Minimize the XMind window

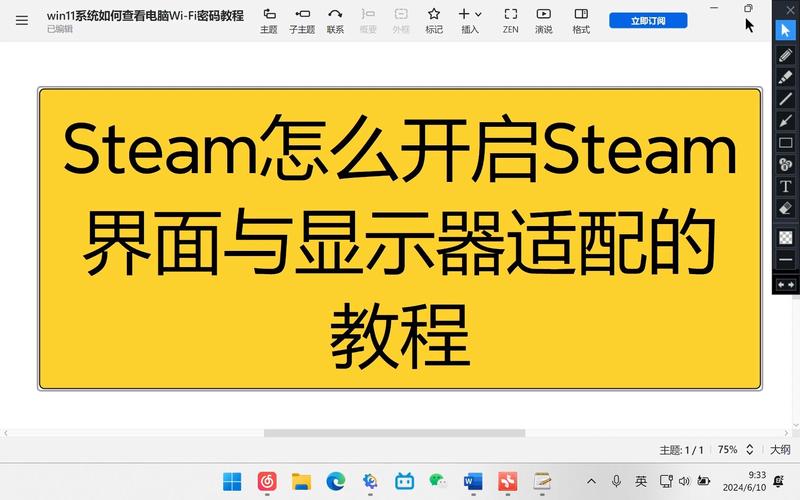714,8
